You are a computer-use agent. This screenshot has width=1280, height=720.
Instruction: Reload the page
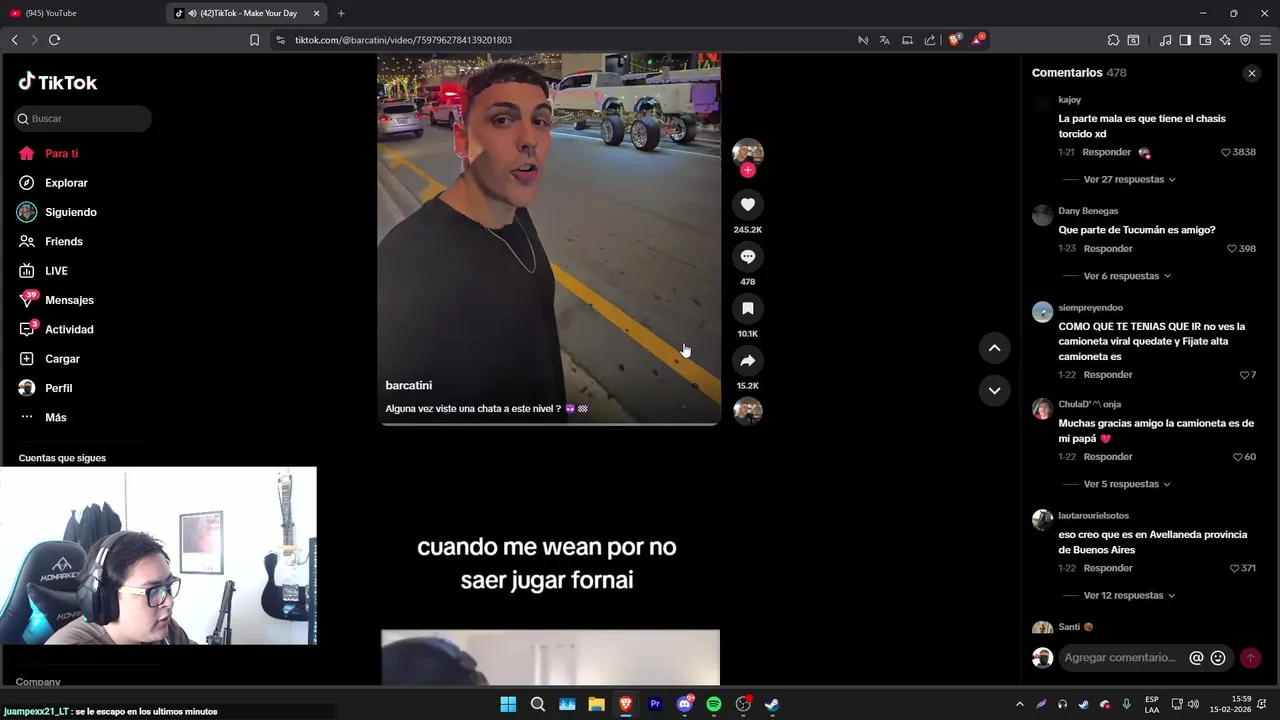pos(54,40)
